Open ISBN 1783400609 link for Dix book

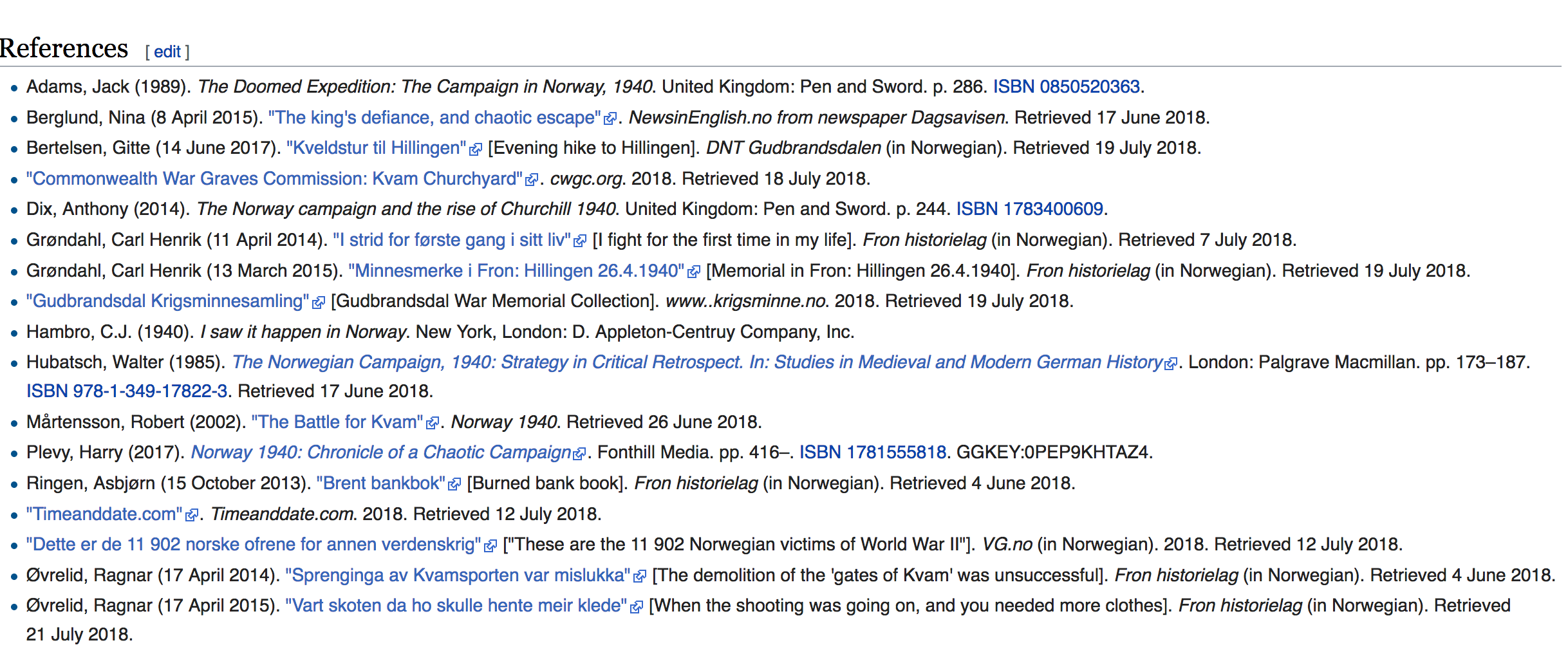[1029, 209]
